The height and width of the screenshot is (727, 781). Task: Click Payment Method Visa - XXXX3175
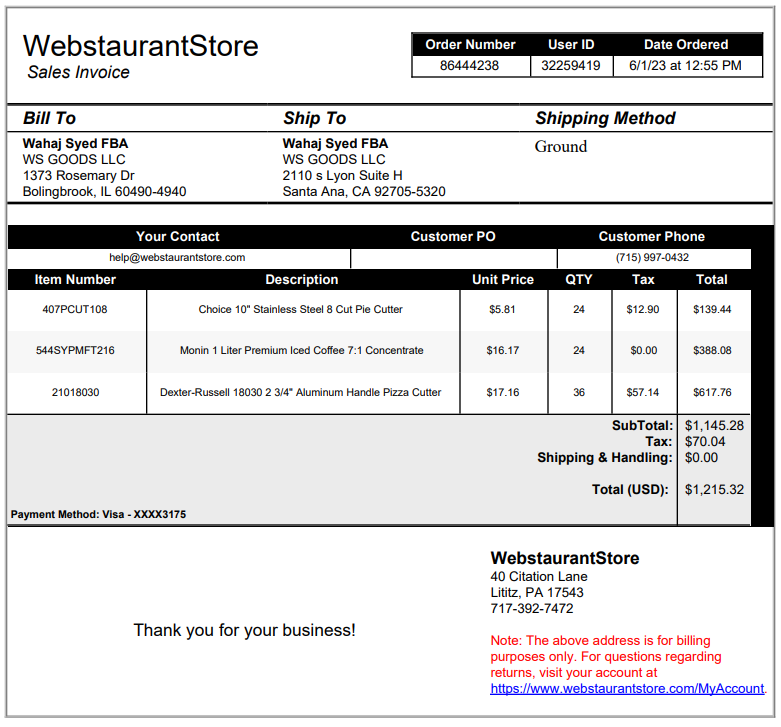tap(98, 514)
